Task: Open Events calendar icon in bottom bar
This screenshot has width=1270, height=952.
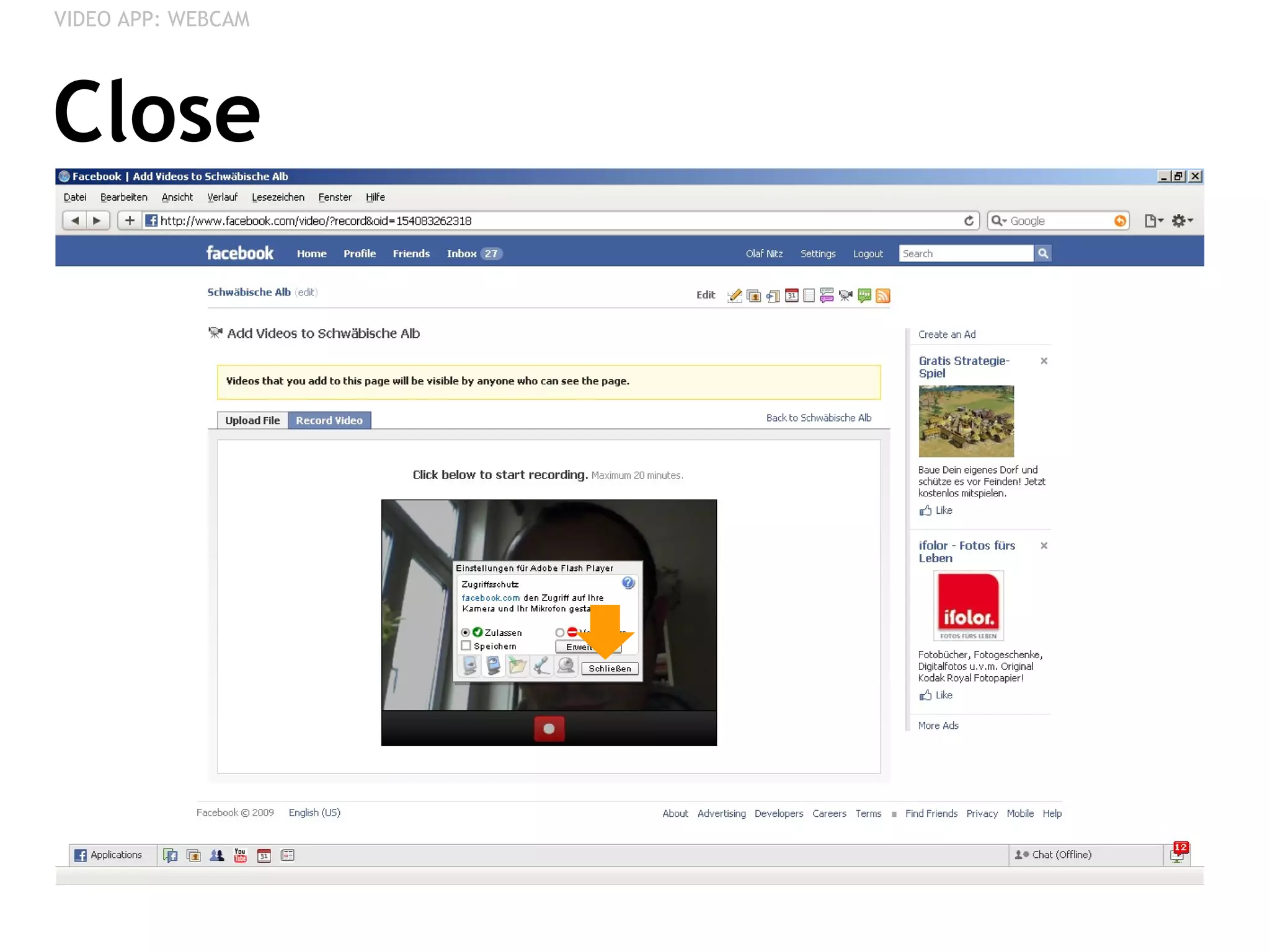Action: tap(264, 855)
